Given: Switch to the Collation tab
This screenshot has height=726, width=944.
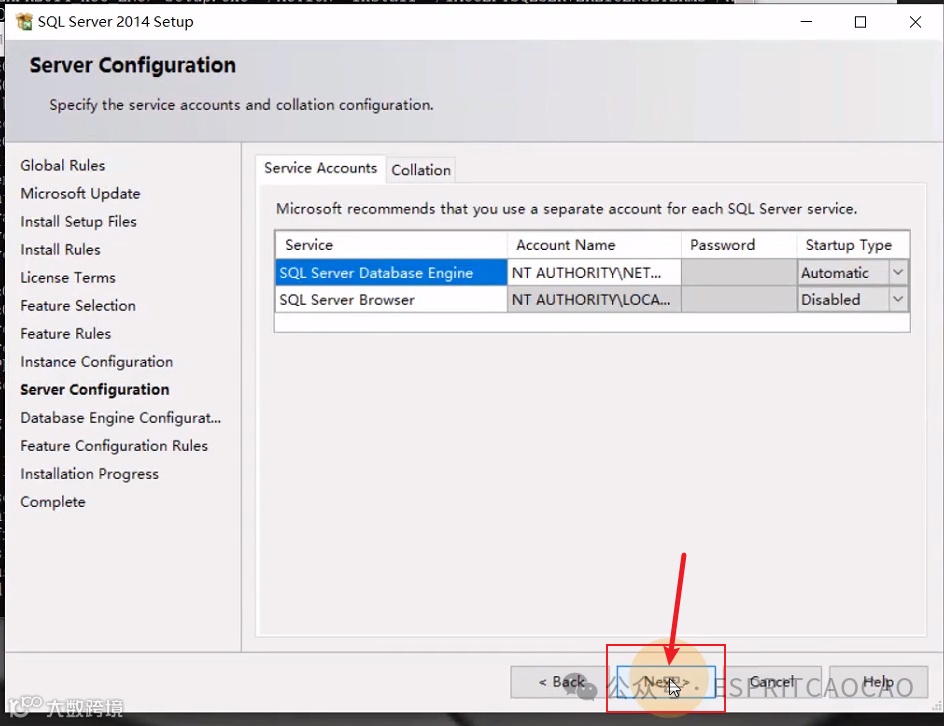Looking at the screenshot, I should pos(421,170).
